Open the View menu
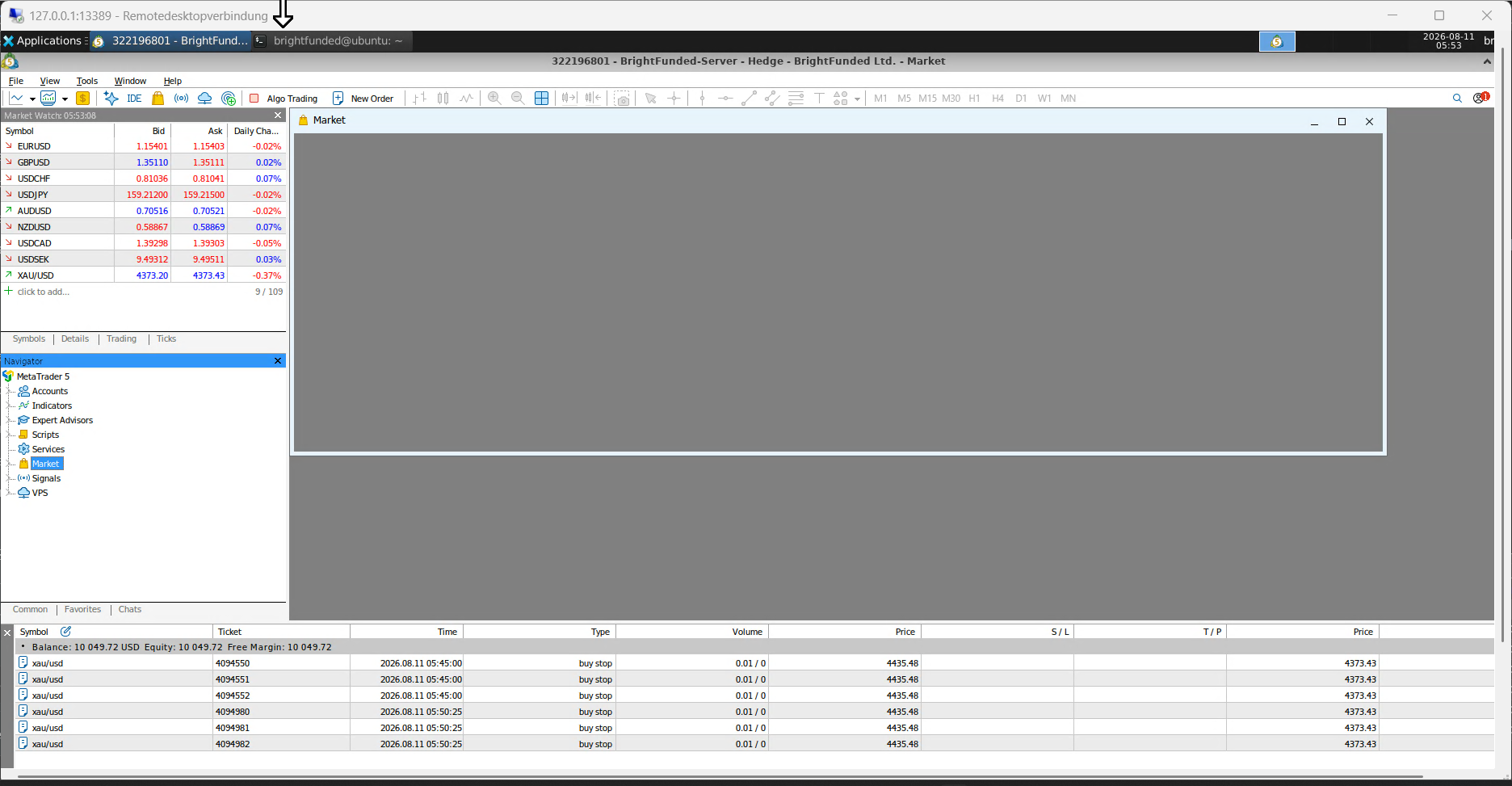The width and height of the screenshot is (1512, 786). [x=50, y=81]
